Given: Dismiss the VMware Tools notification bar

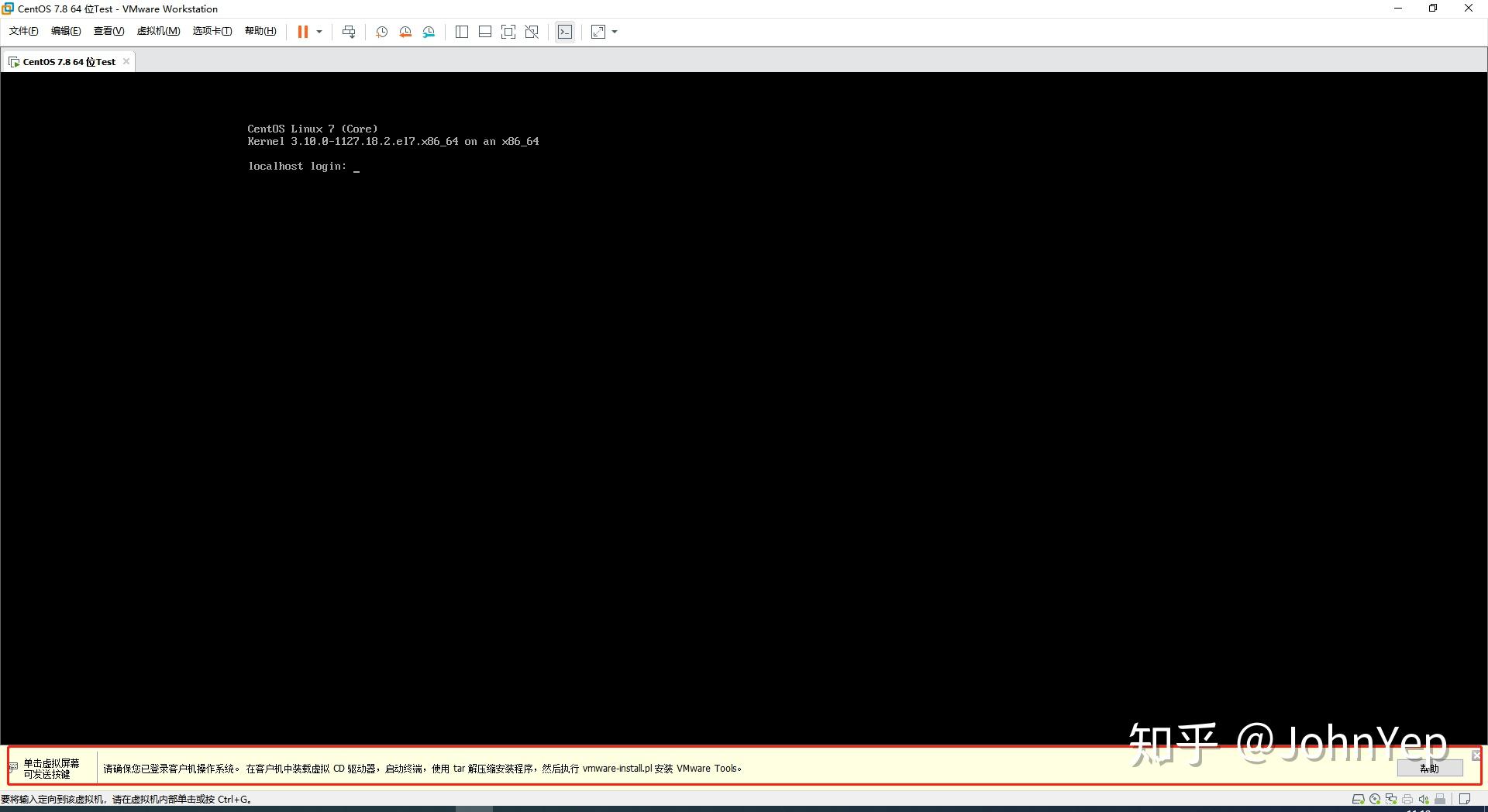Looking at the screenshot, I should [1476, 755].
